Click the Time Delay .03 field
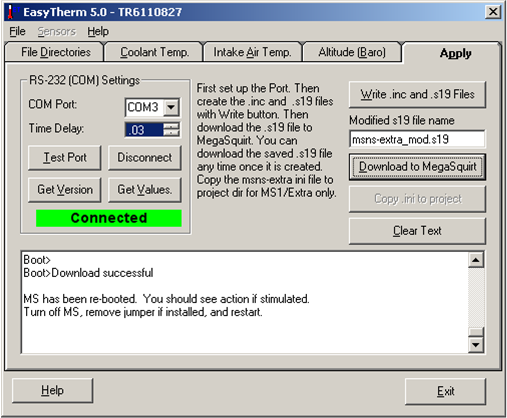 point(144,130)
